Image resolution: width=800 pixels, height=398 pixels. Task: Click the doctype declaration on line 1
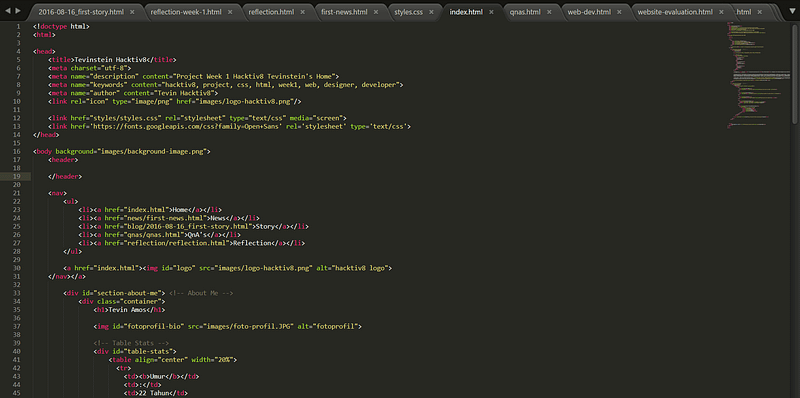click(x=61, y=27)
